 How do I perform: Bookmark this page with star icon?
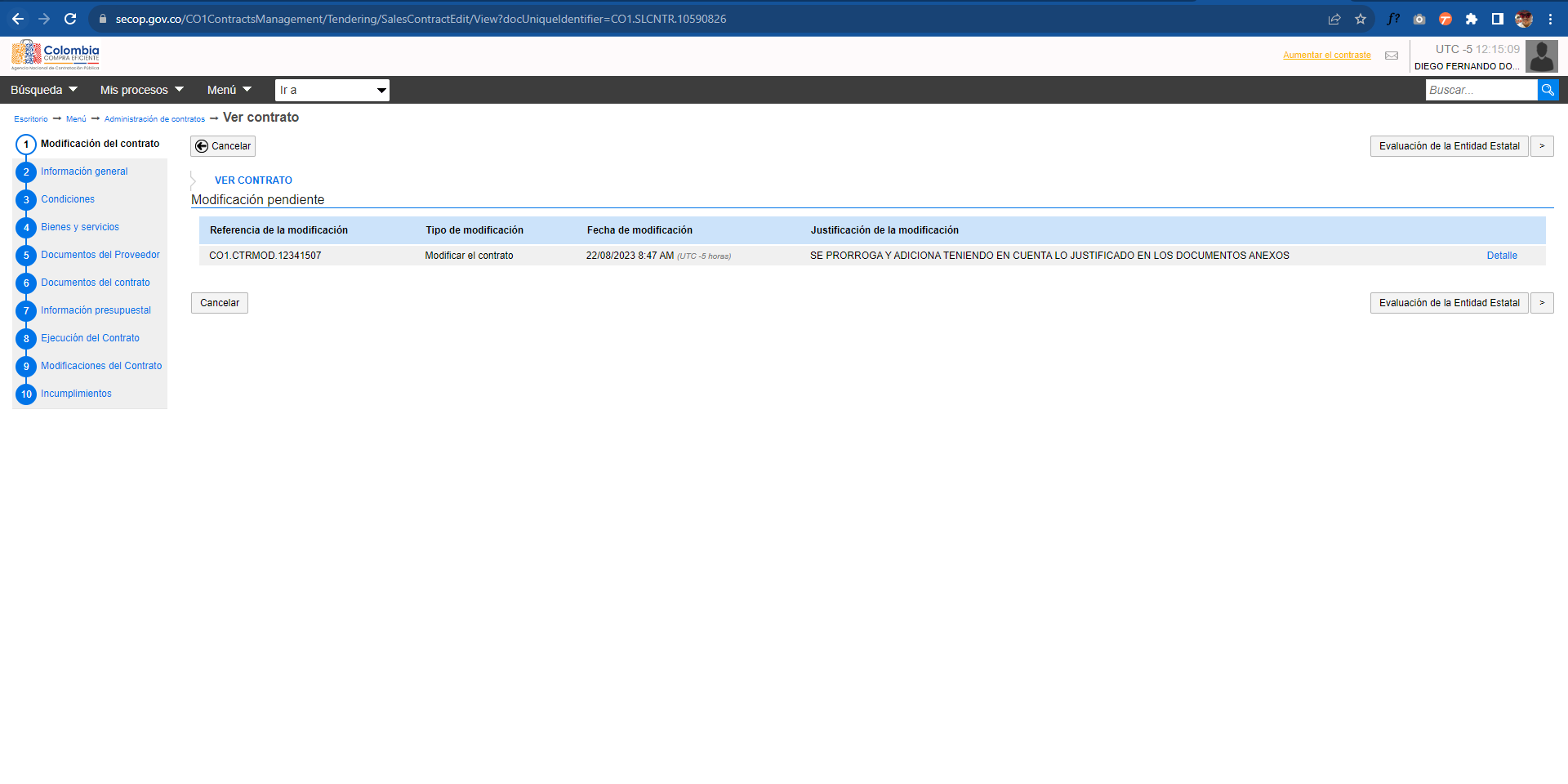tap(1361, 19)
